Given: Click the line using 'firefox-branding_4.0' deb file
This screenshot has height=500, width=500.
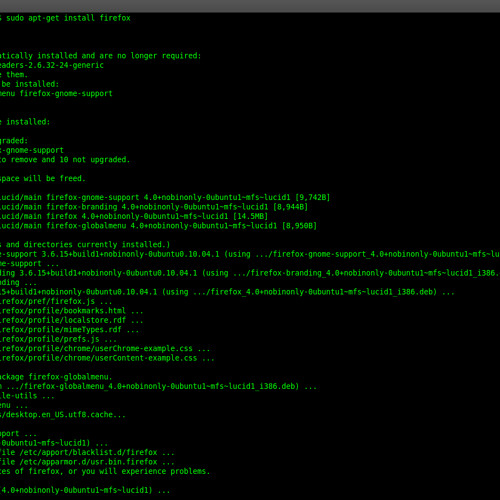Looking at the screenshot, I should pyautogui.click(x=250, y=273).
